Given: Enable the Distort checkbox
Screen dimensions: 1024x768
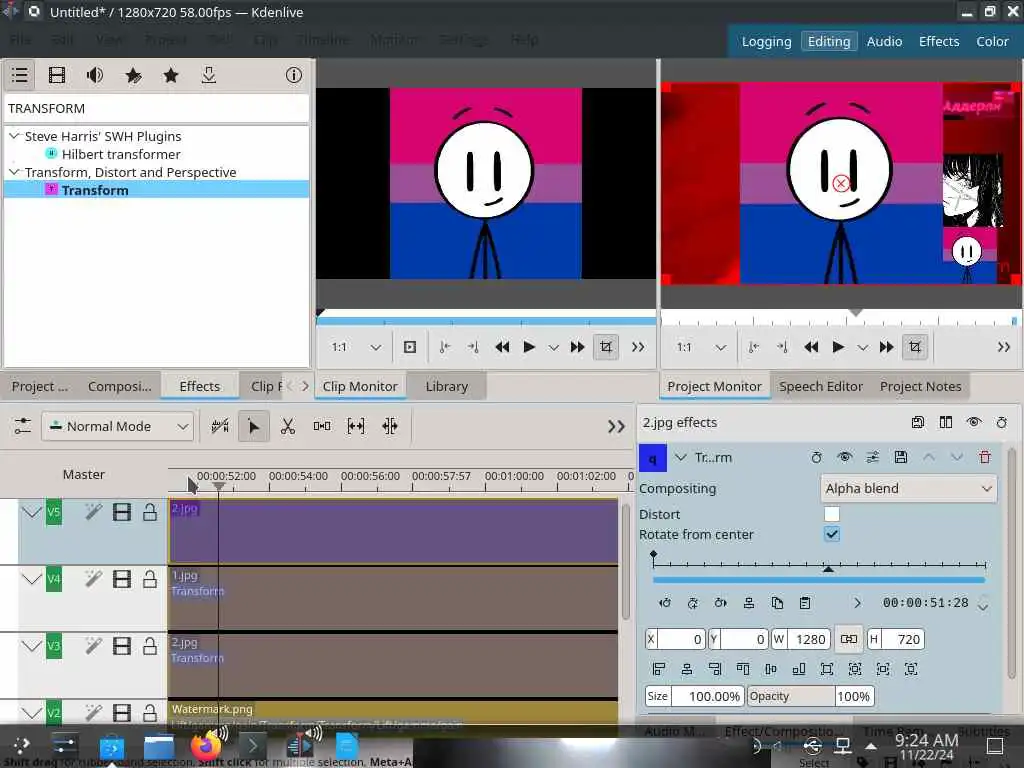Looking at the screenshot, I should (x=831, y=514).
